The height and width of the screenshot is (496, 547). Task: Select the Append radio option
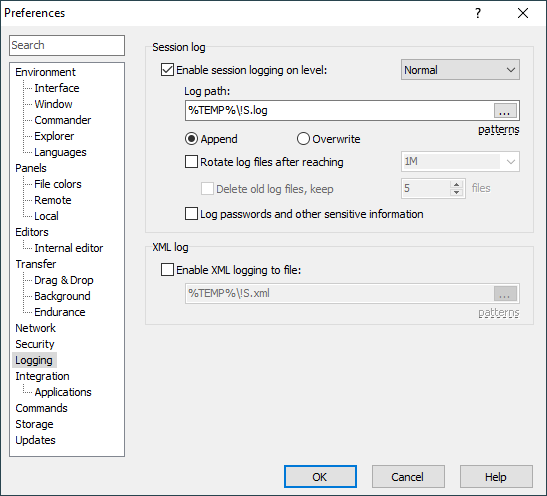pyautogui.click(x=191, y=139)
